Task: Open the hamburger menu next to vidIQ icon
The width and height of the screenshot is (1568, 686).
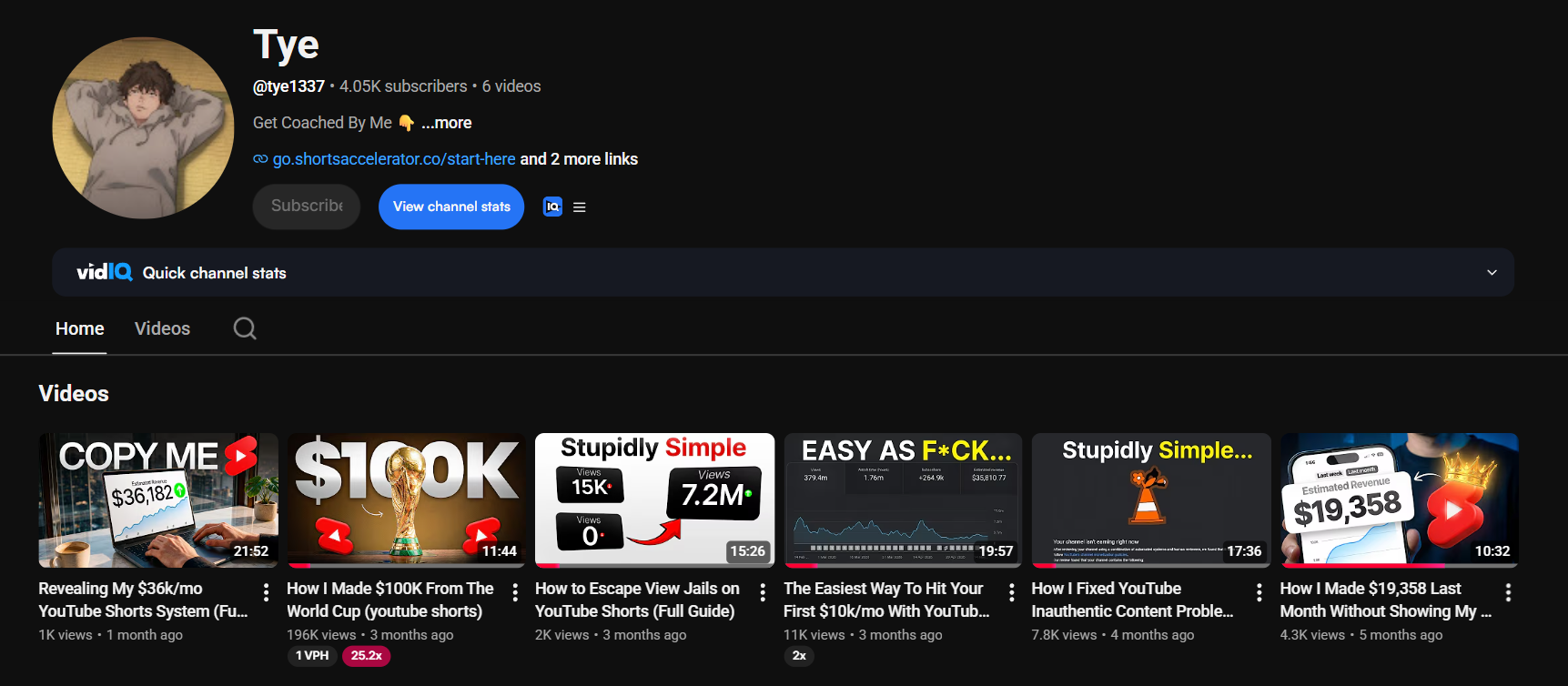Action: point(580,207)
